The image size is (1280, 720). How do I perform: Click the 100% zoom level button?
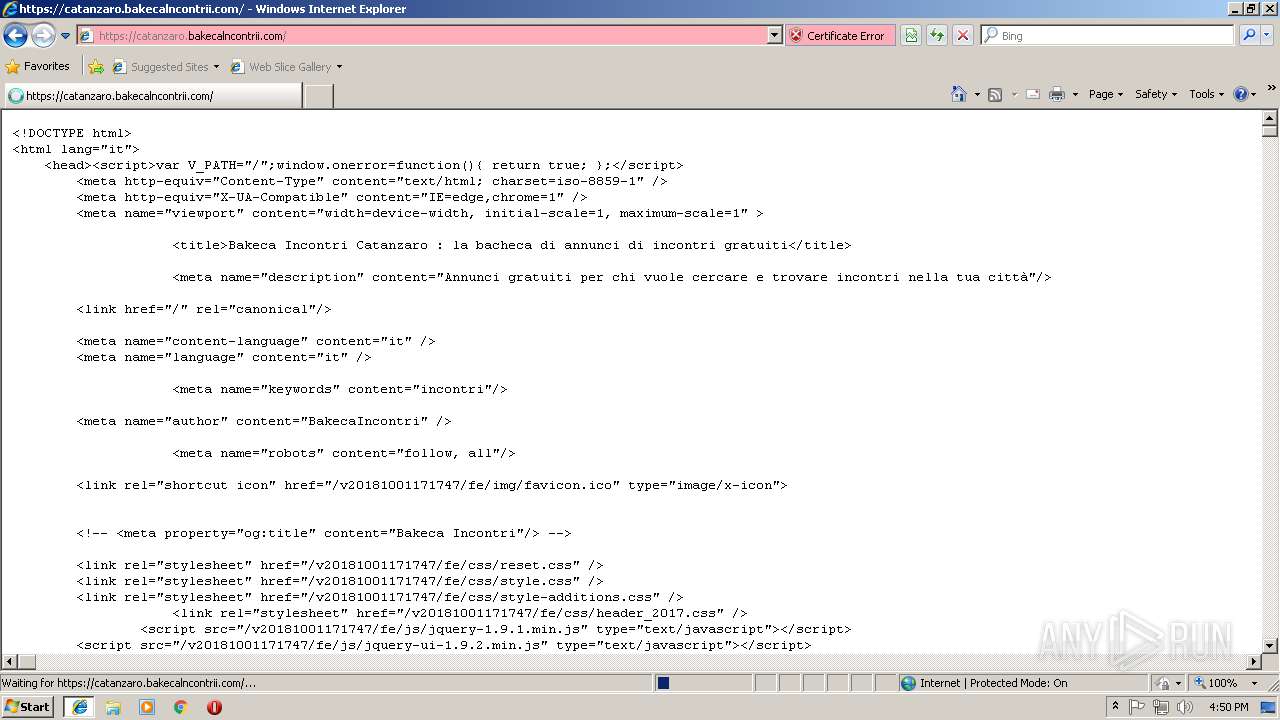1217,683
